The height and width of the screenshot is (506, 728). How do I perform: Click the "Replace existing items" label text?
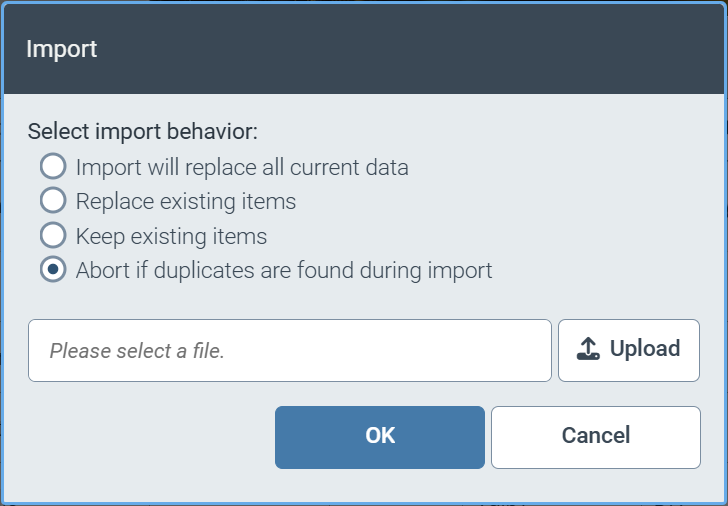tap(186, 201)
